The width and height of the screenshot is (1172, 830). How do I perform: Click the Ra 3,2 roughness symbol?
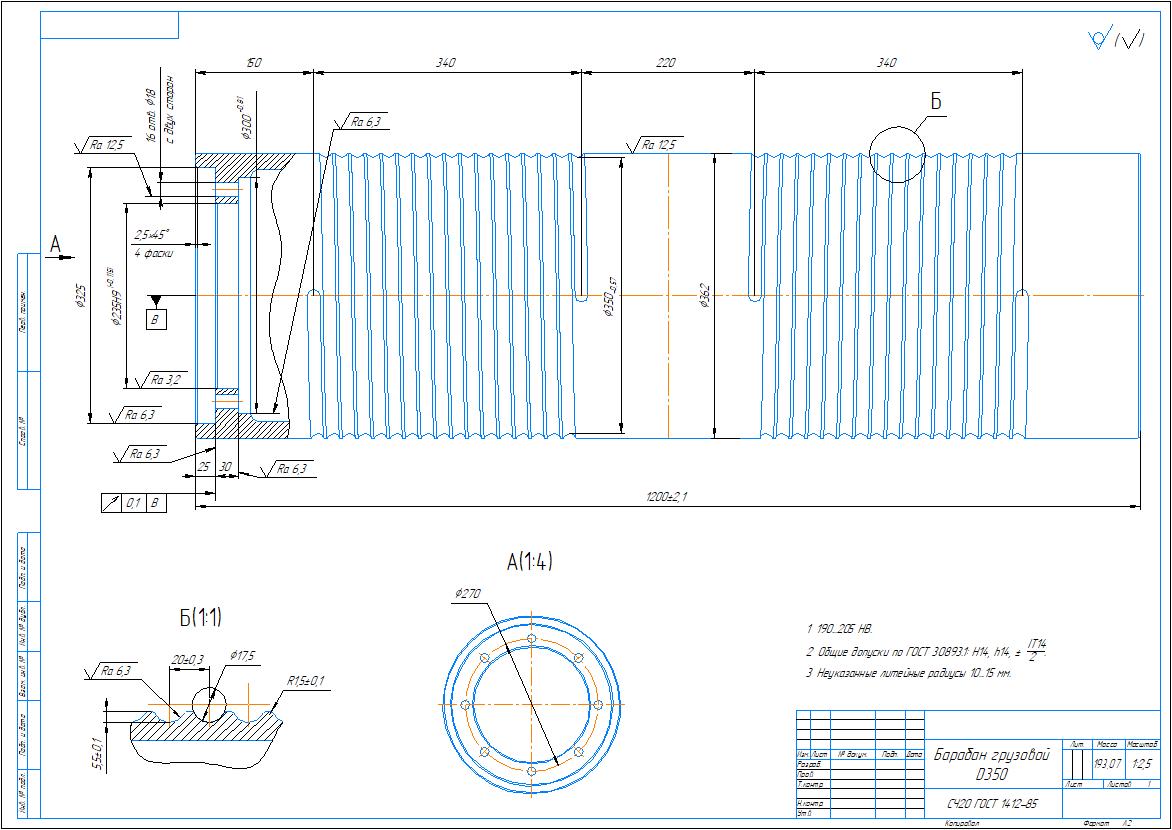(166, 380)
